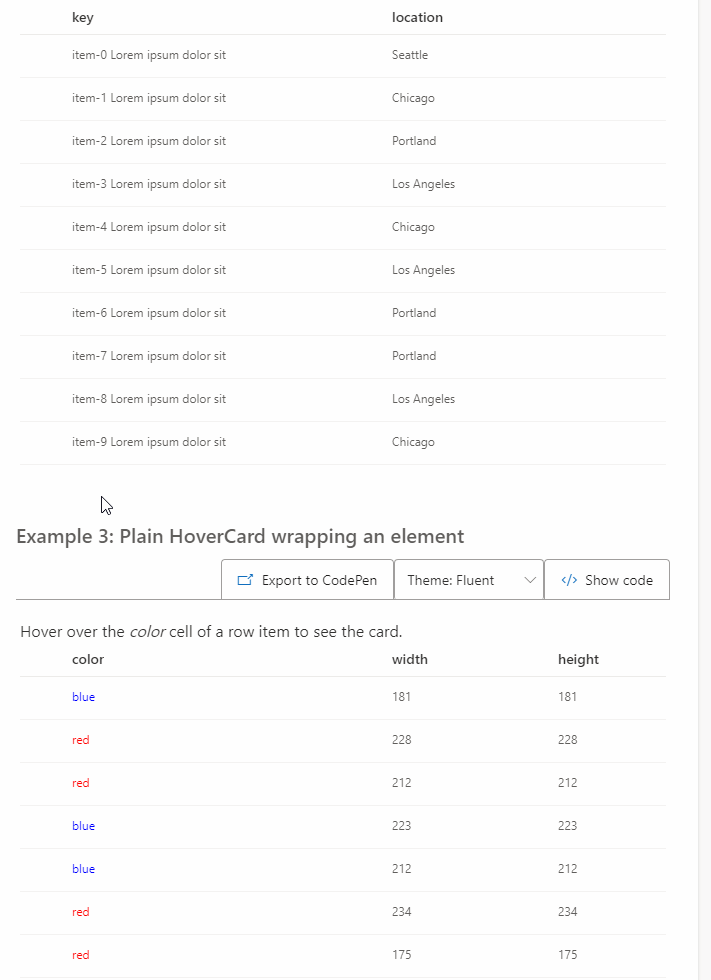The image size is (711, 980).
Task: Click the red cell with width 228
Action: pos(81,740)
